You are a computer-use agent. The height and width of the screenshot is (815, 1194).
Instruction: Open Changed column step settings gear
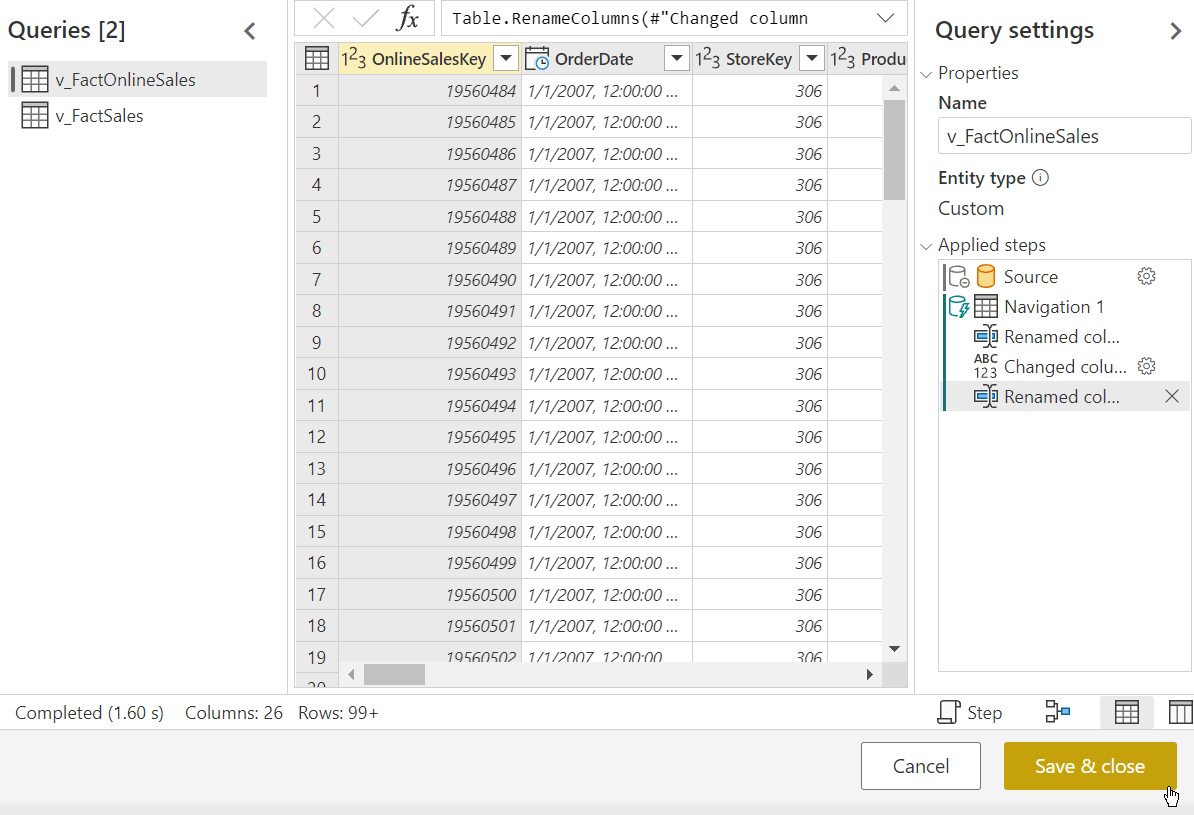(x=1147, y=366)
